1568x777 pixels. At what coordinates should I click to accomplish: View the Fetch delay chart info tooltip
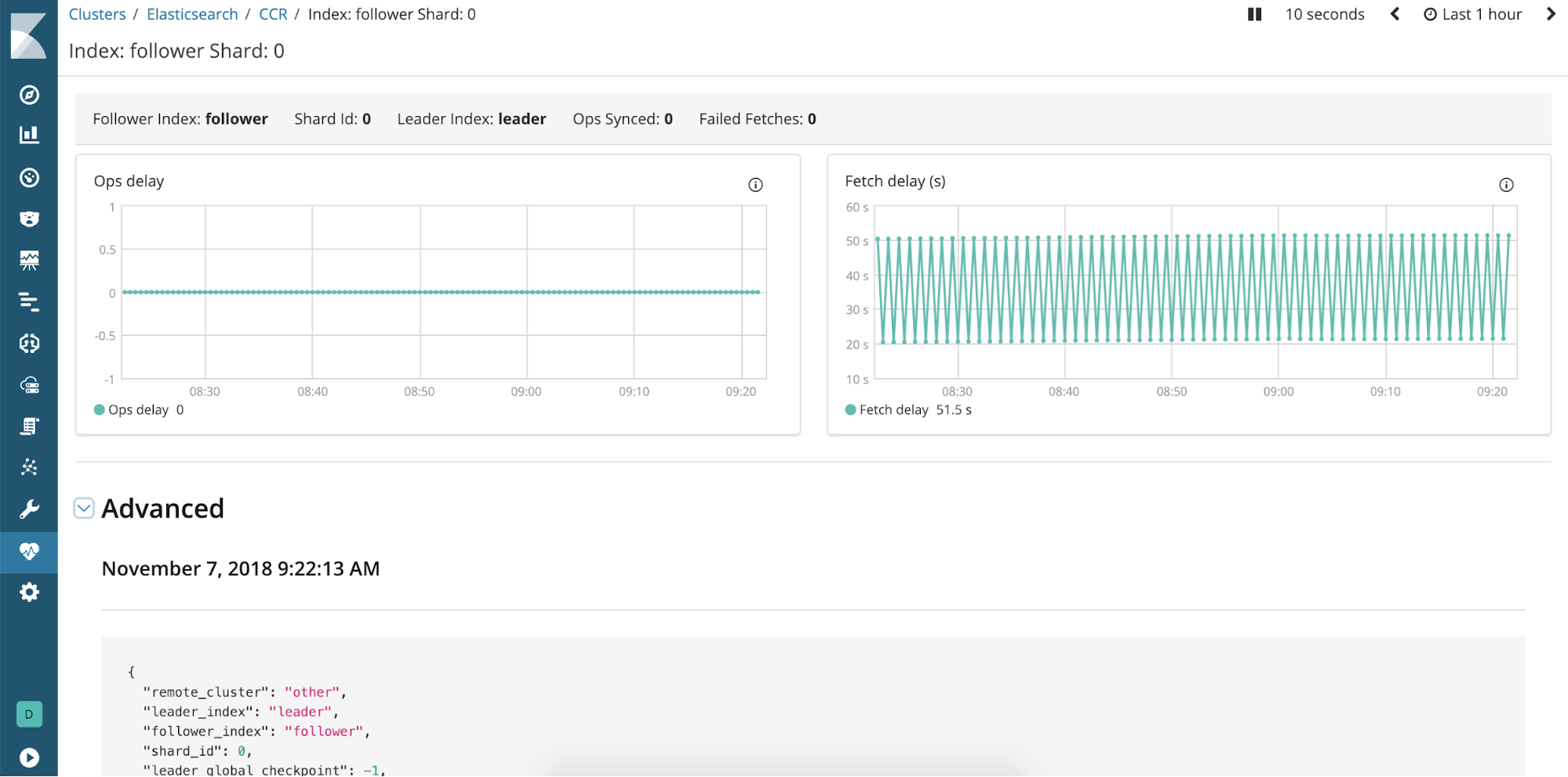[x=1507, y=184]
